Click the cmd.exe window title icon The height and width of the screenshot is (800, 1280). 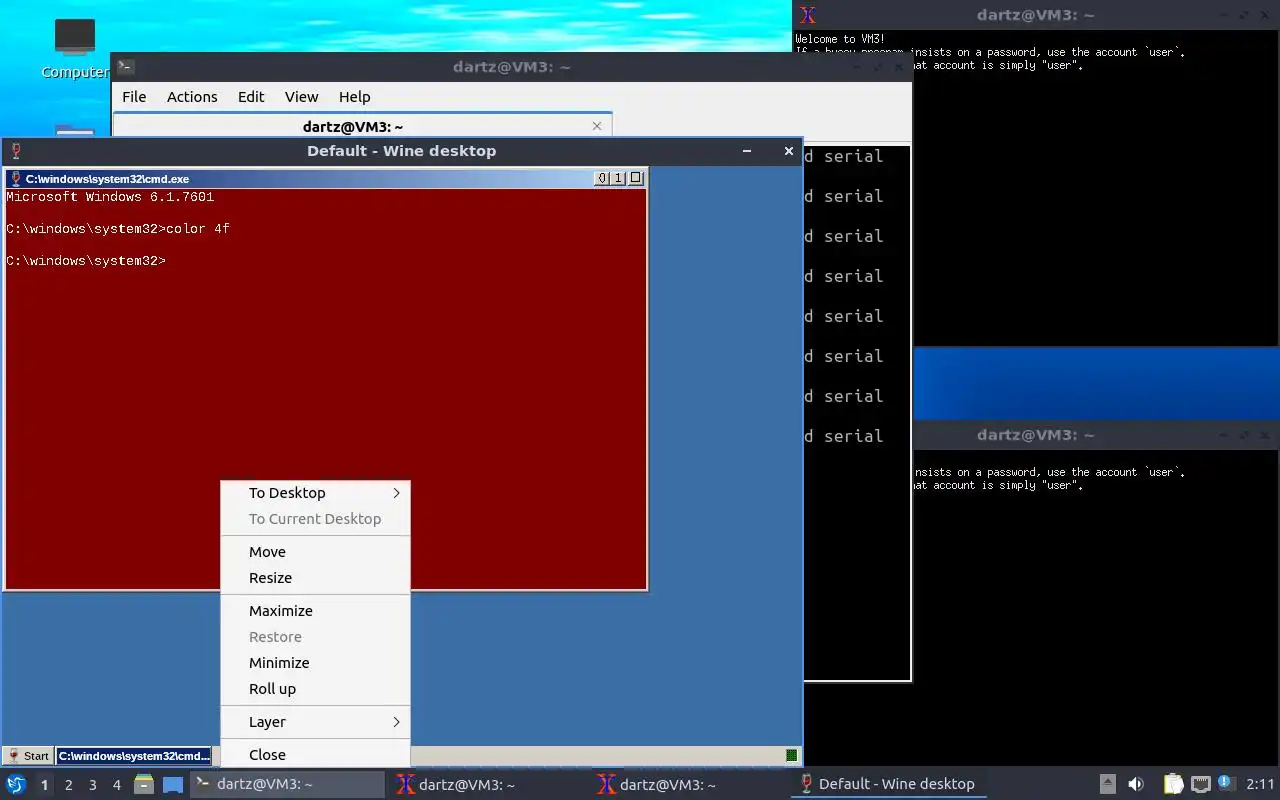click(x=15, y=179)
